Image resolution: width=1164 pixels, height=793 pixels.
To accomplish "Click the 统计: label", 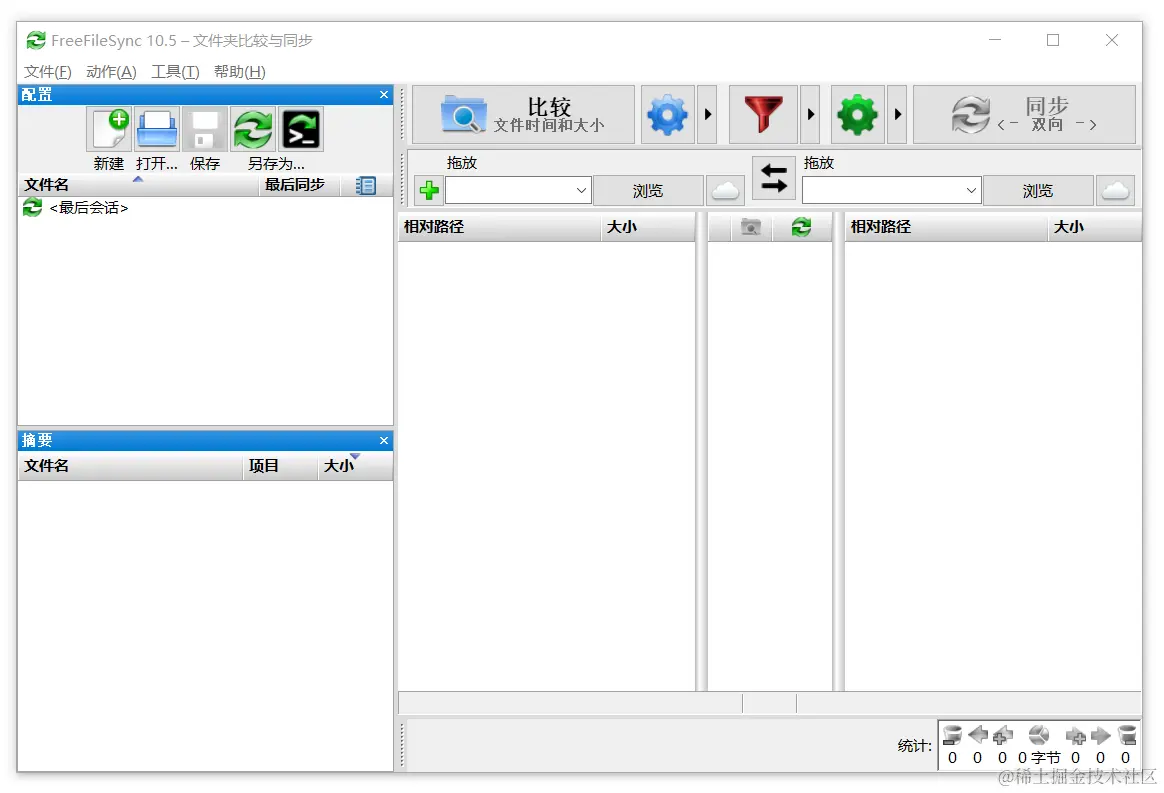I will [915, 745].
